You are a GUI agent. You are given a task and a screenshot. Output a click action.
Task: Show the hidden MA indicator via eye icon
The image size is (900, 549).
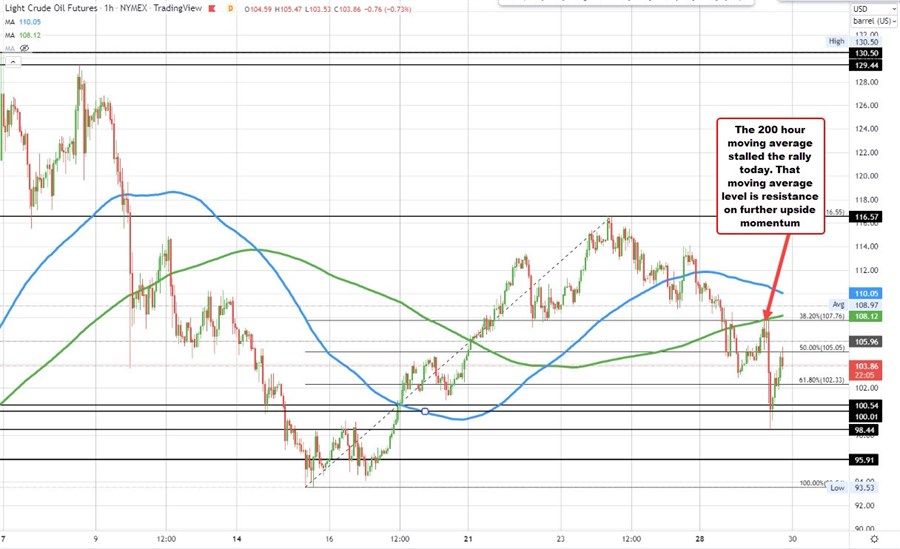(24, 48)
